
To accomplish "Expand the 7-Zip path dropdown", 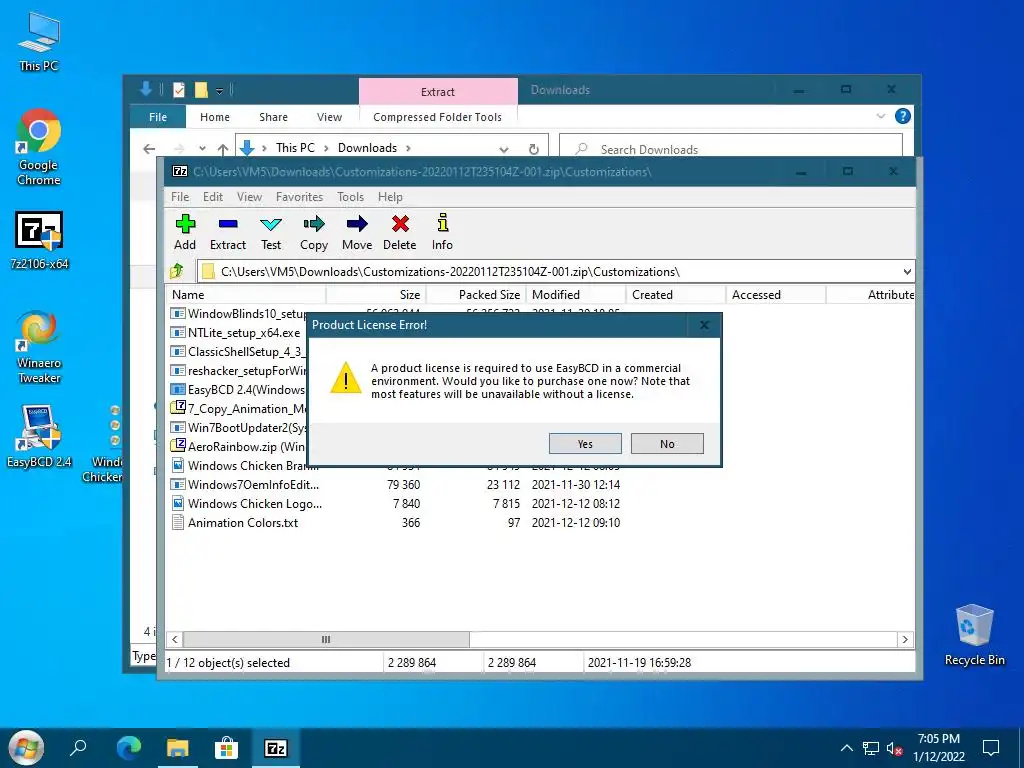I will (906, 272).
